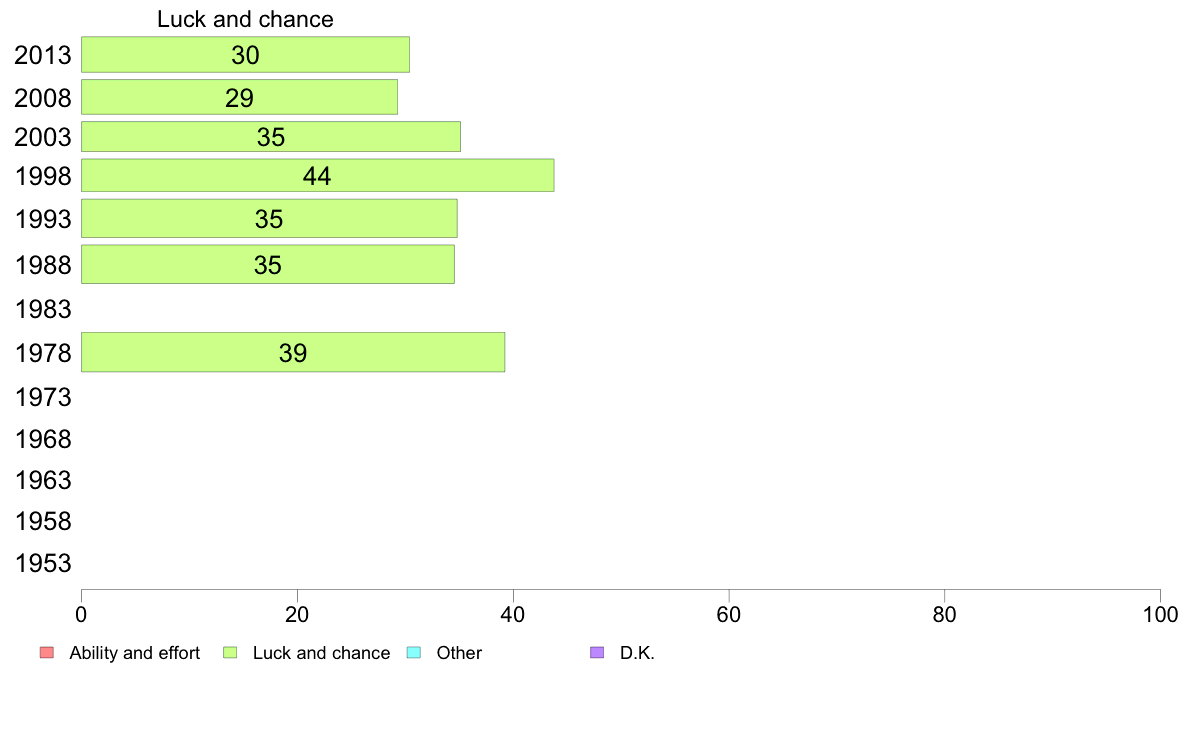This screenshot has width=1188, height=736.
Task: Click the purple D.K. legend swatch
Action: click(597, 653)
